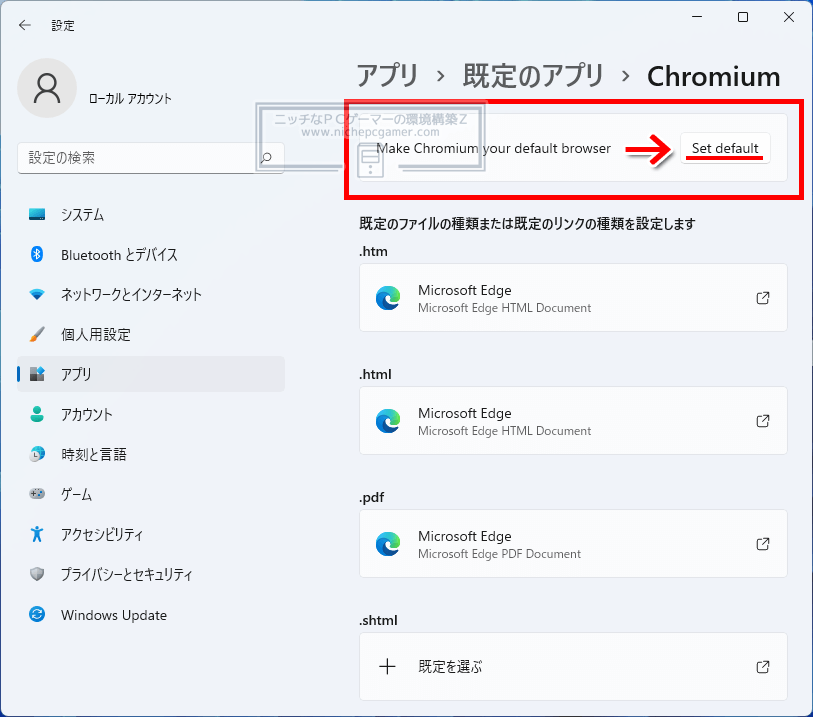The image size is (813, 717).
Task: Focus the 設定の検索 search field
Action: pos(150,158)
